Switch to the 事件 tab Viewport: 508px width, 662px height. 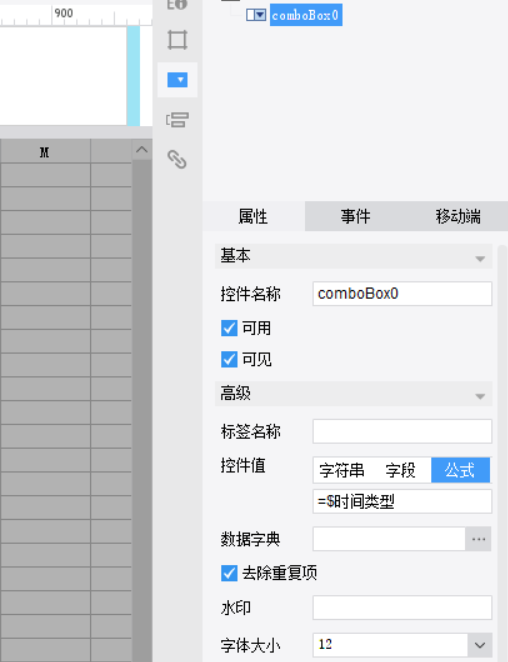[x=356, y=216]
